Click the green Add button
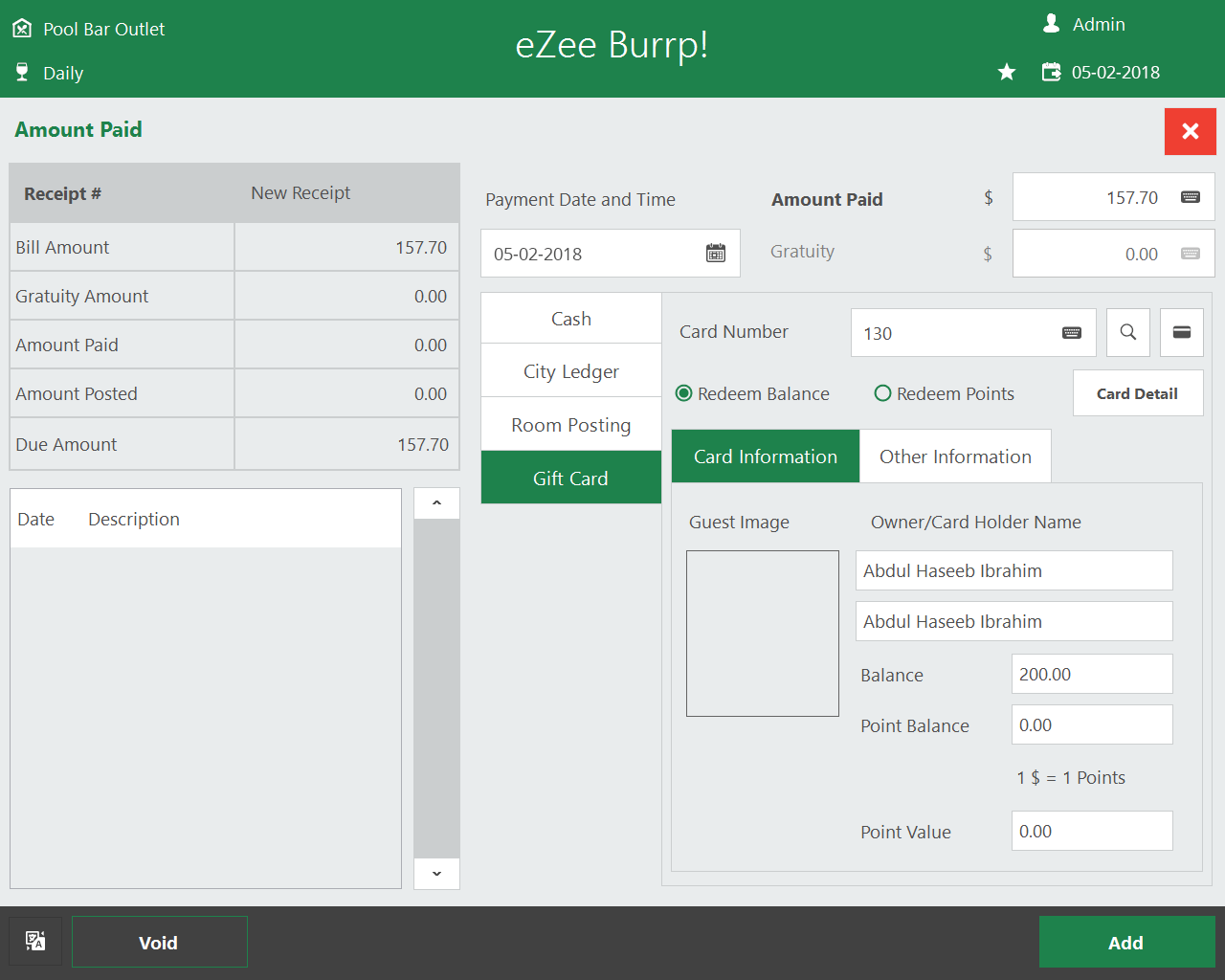The height and width of the screenshot is (980, 1225). 1127,942
